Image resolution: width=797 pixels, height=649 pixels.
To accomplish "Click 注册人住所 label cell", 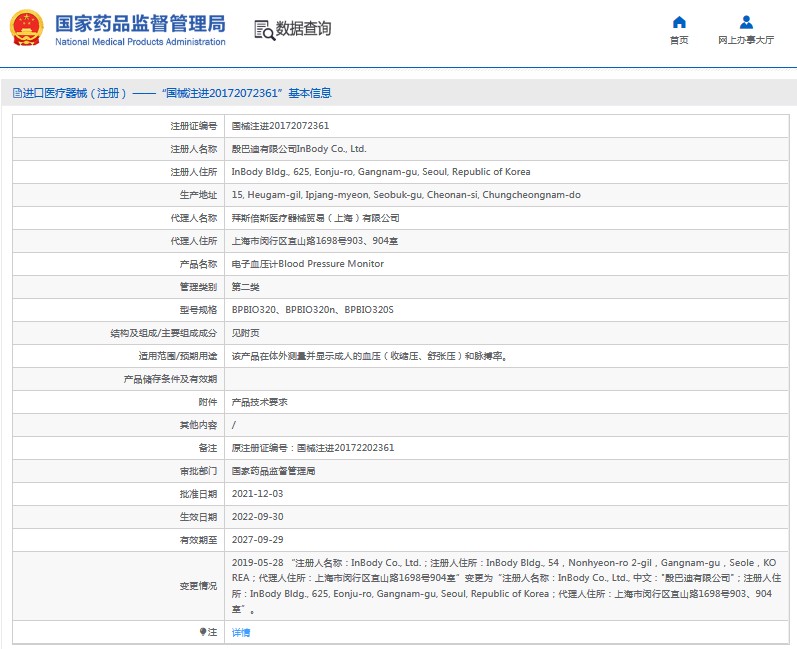I will pyautogui.click(x=194, y=172).
